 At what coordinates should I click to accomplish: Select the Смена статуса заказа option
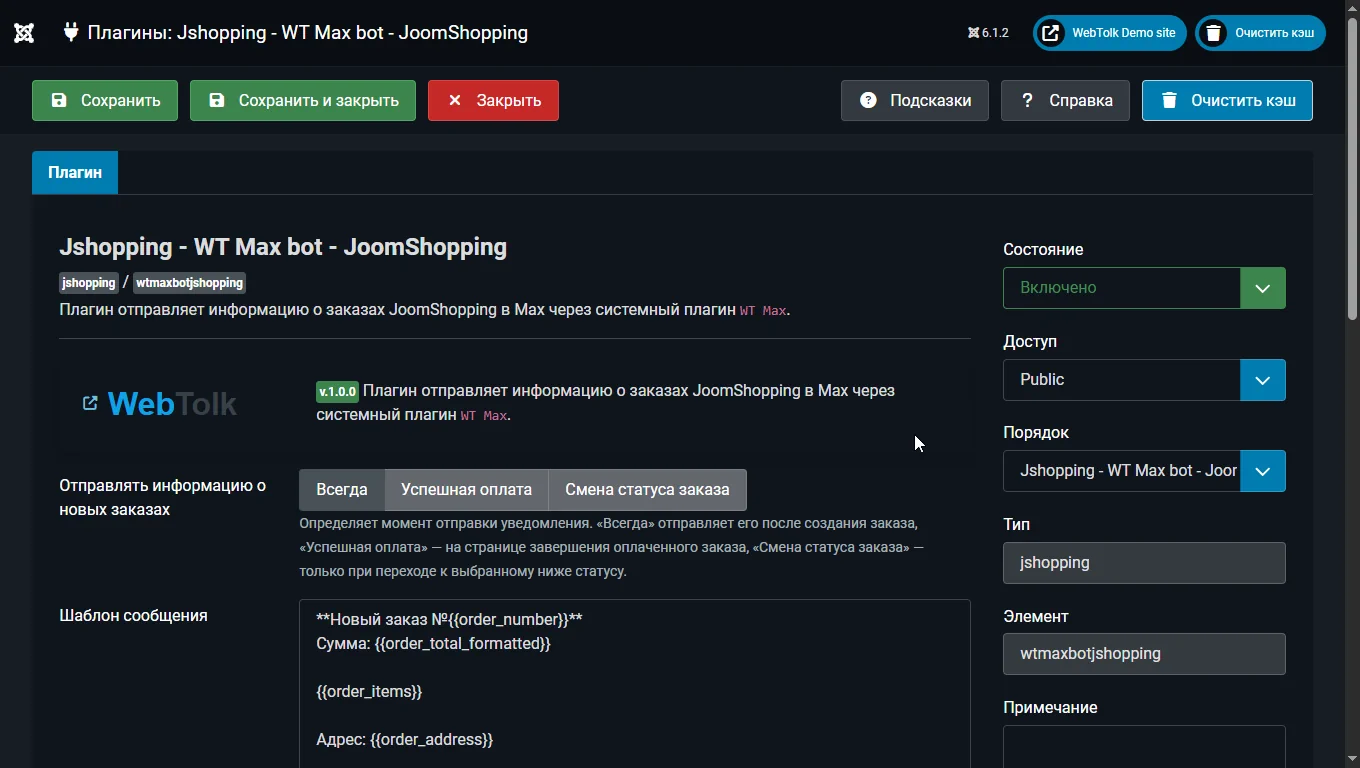[x=647, y=490]
